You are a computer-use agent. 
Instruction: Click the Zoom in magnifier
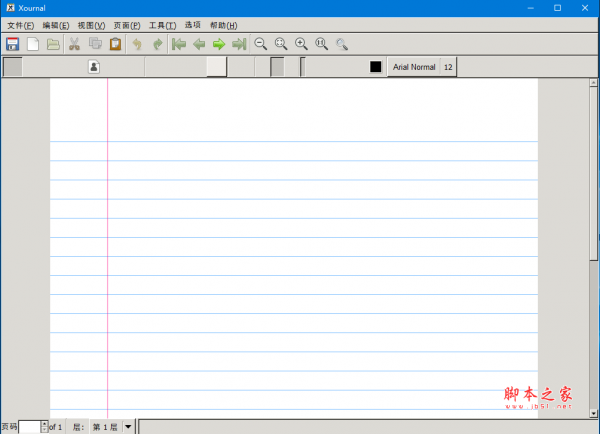pos(301,44)
